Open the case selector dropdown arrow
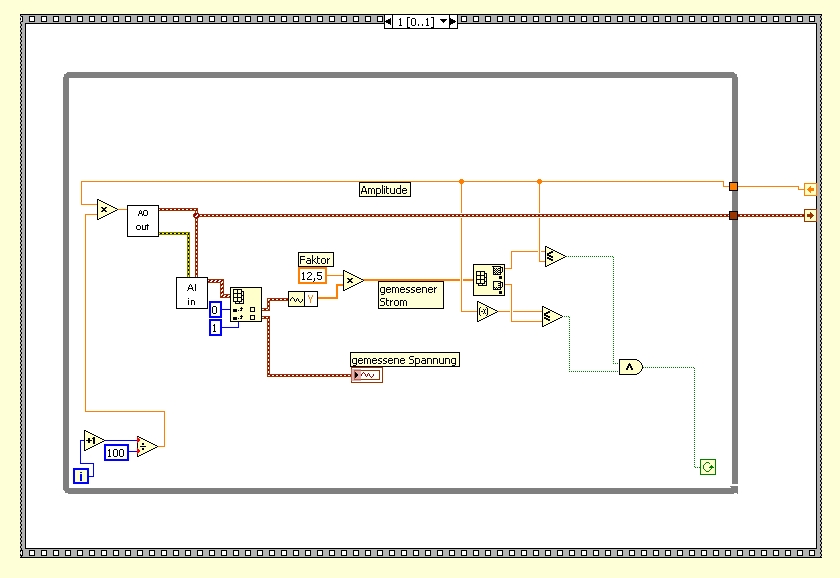This screenshot has height=578, width=840. [x=443, y=21]
